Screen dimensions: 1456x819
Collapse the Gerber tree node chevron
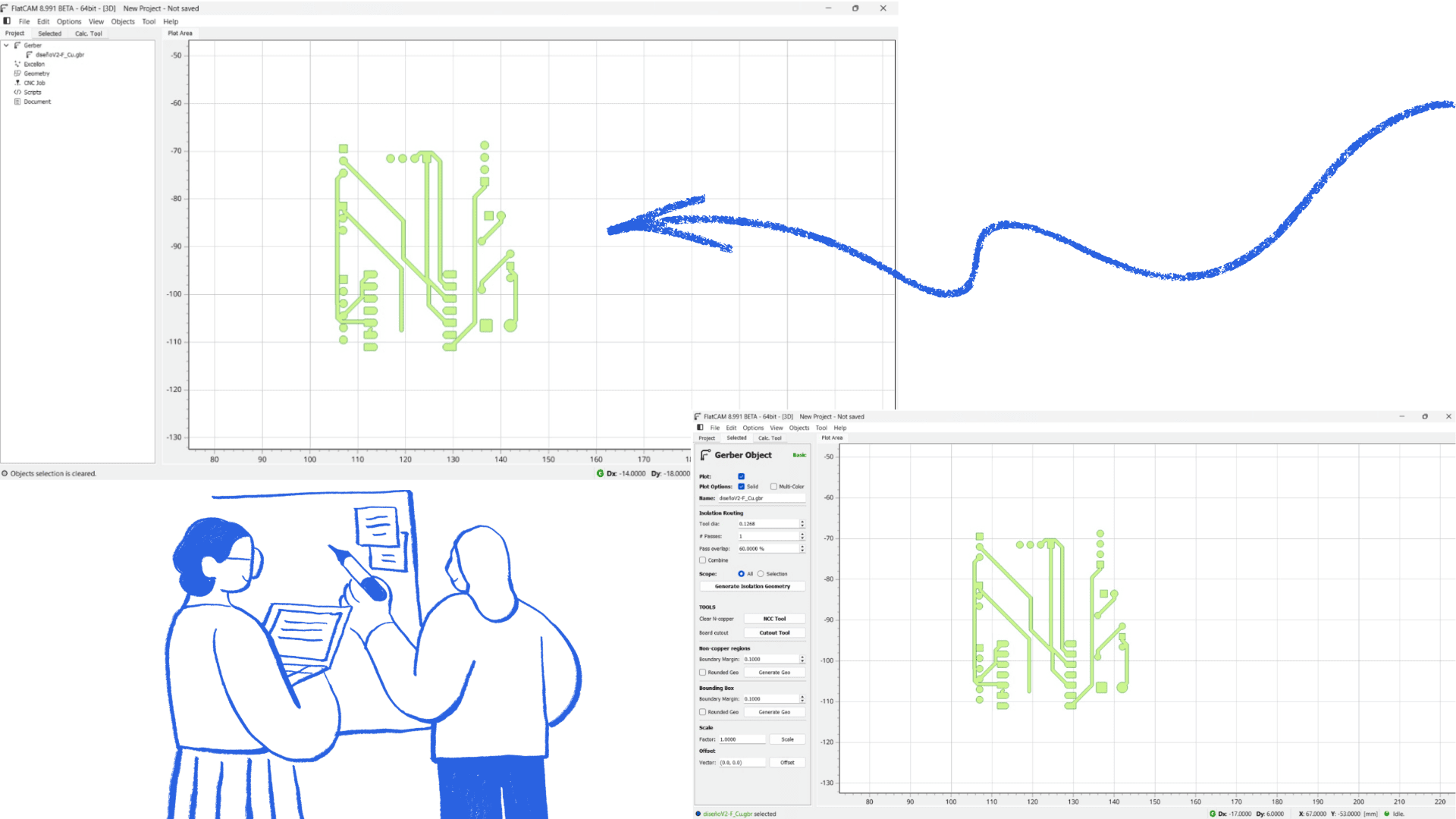click(6, 45)
